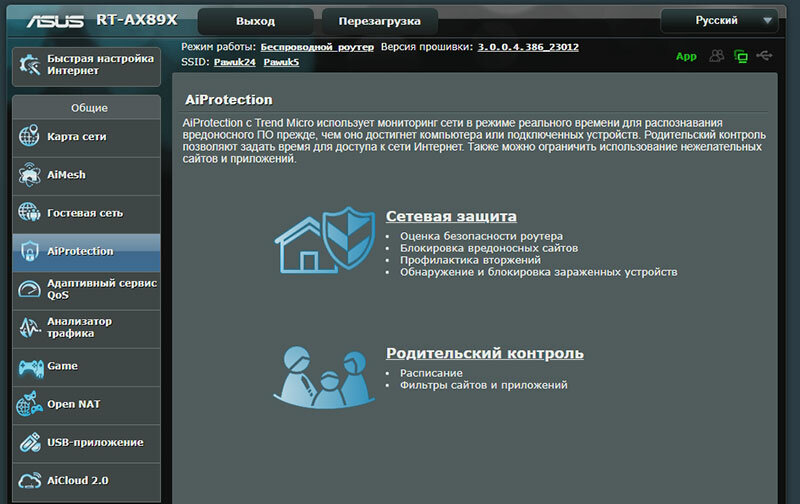Expand language list with arrow

pos(767,21)
